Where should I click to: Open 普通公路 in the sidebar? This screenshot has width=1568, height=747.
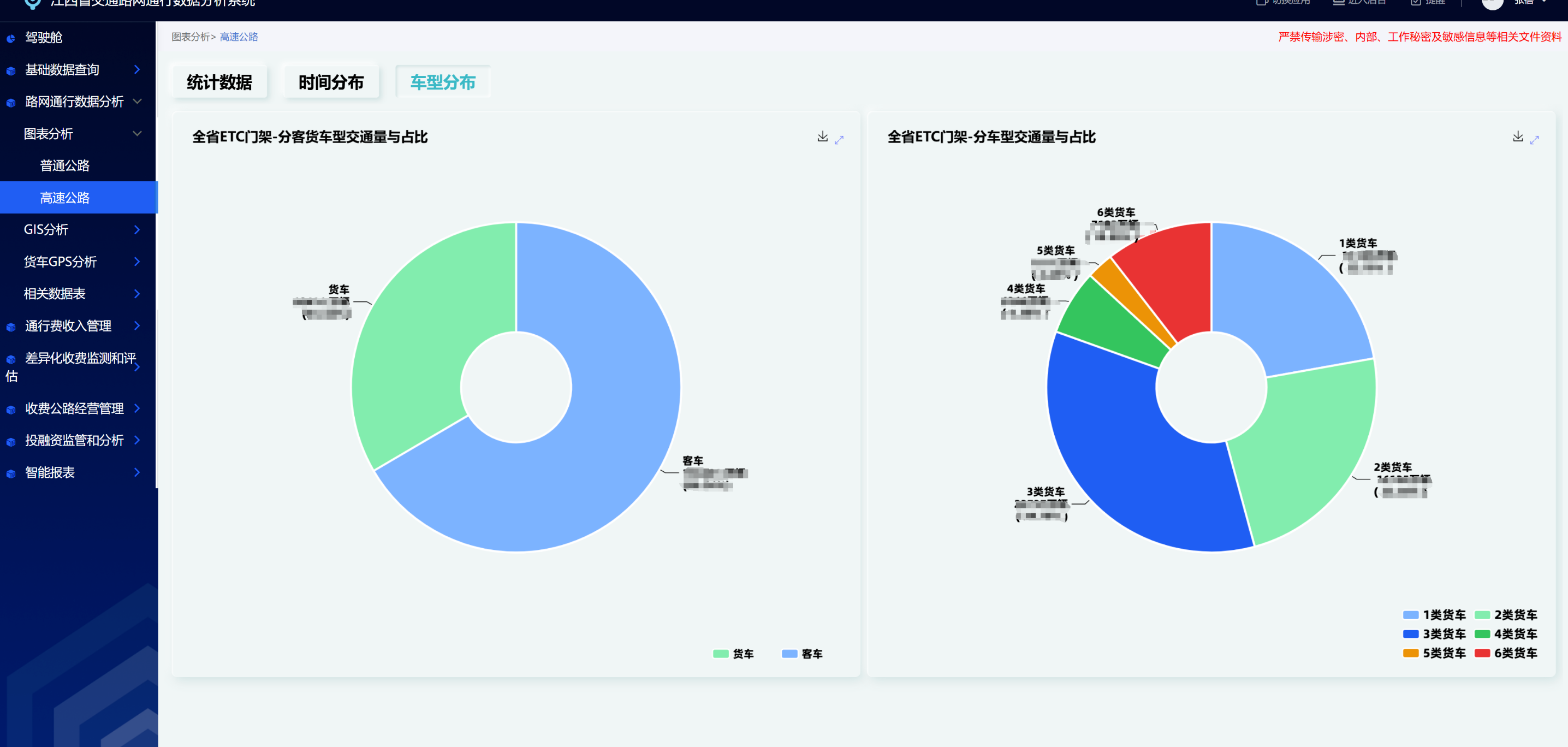point(64,165)
